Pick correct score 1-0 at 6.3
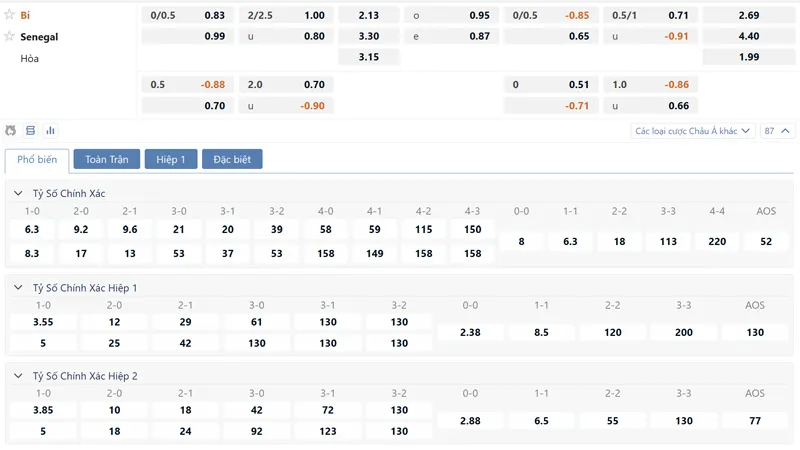 pos(32,230)
